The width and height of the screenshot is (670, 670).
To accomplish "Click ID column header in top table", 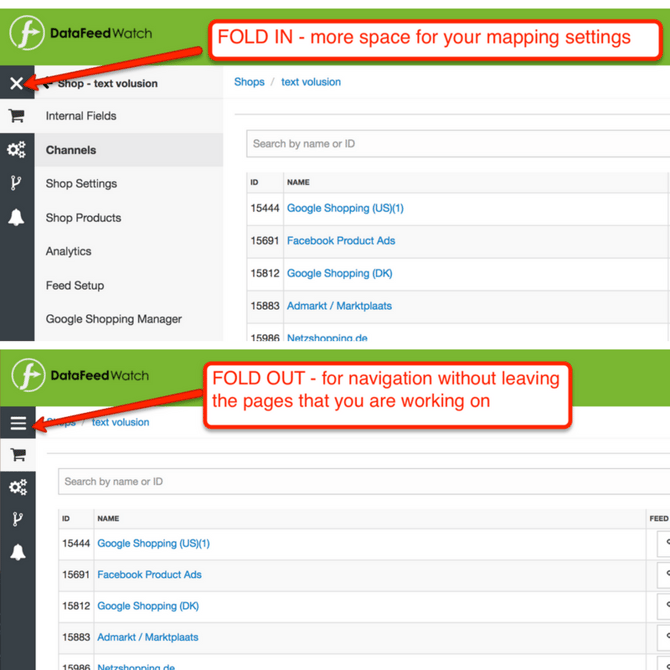I will pos(254,182).
